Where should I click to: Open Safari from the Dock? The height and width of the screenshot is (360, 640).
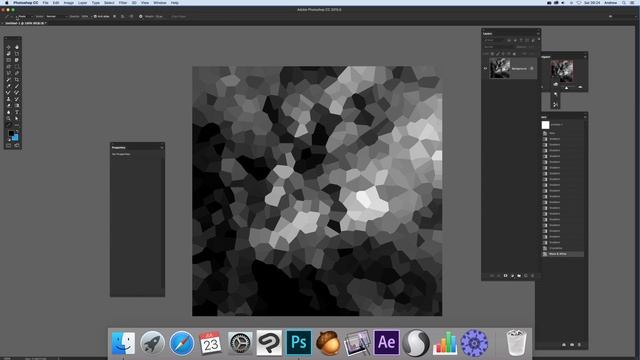[182, 343]
